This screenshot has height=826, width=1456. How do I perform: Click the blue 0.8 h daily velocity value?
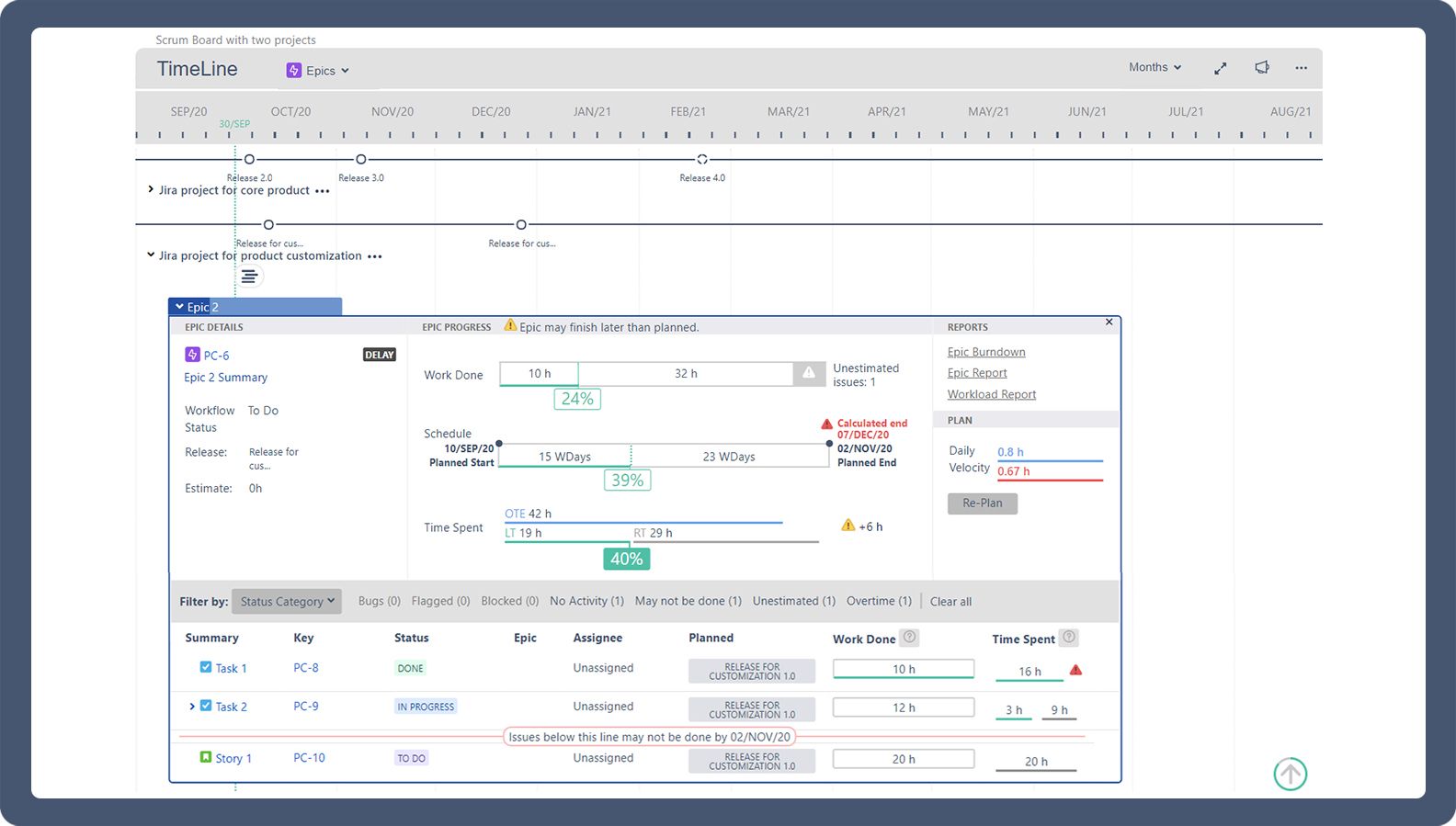tap(1010, 452)
